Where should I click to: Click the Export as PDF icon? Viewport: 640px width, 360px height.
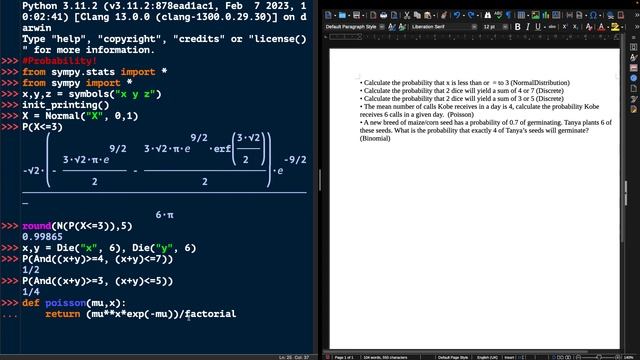373,16
